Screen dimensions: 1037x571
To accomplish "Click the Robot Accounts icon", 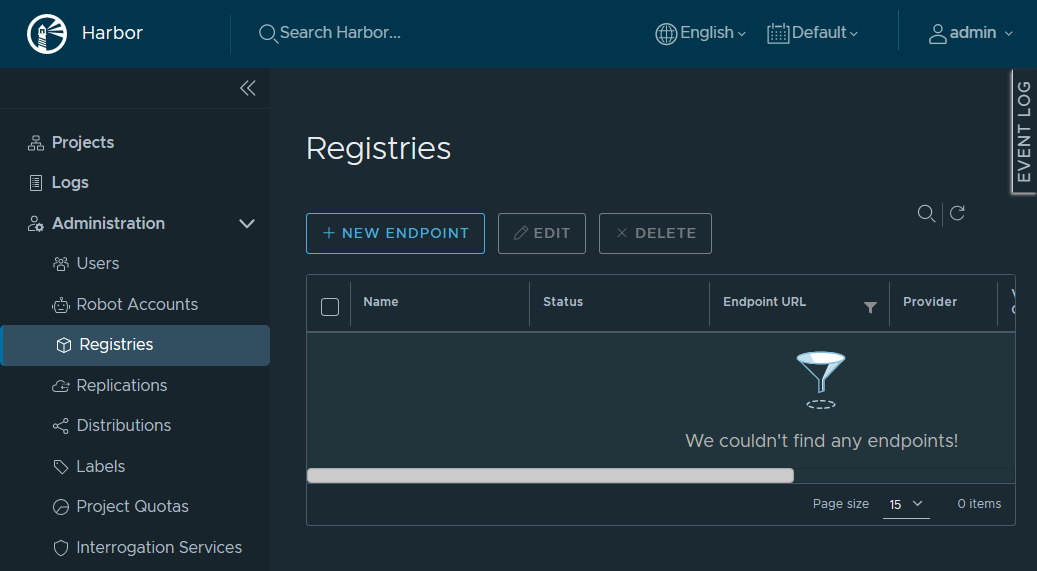I will (61, 305).
